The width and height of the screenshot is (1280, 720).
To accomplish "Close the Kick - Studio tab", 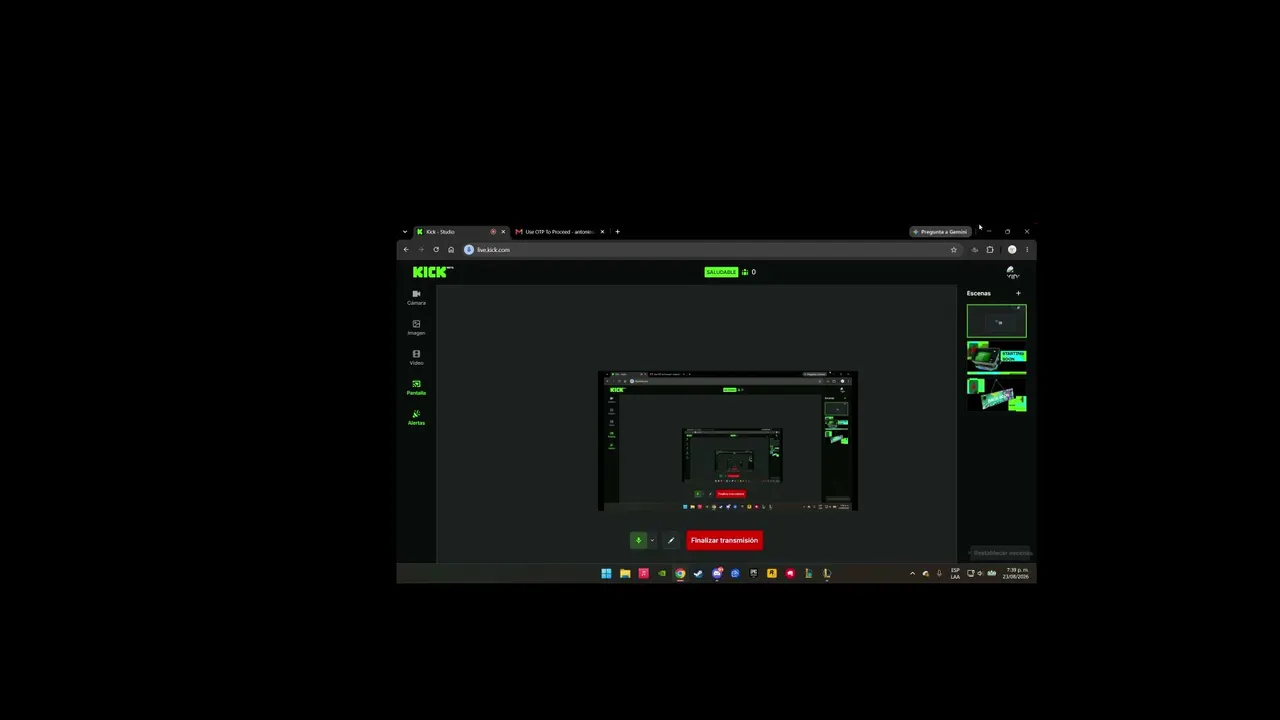I will pyautogui.click(x=503, y=232).
